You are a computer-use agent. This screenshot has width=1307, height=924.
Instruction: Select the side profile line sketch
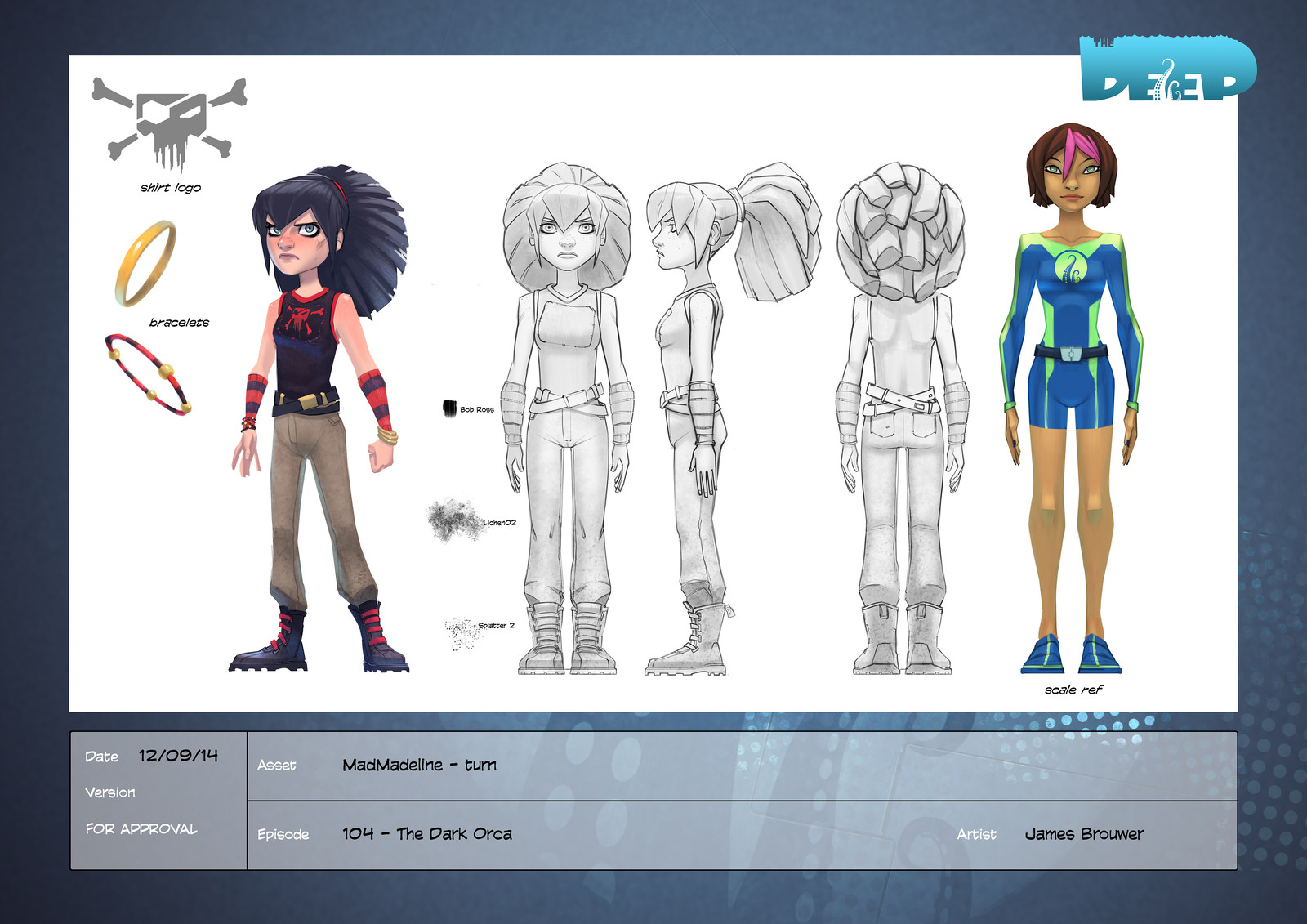(x=733, y=418)
